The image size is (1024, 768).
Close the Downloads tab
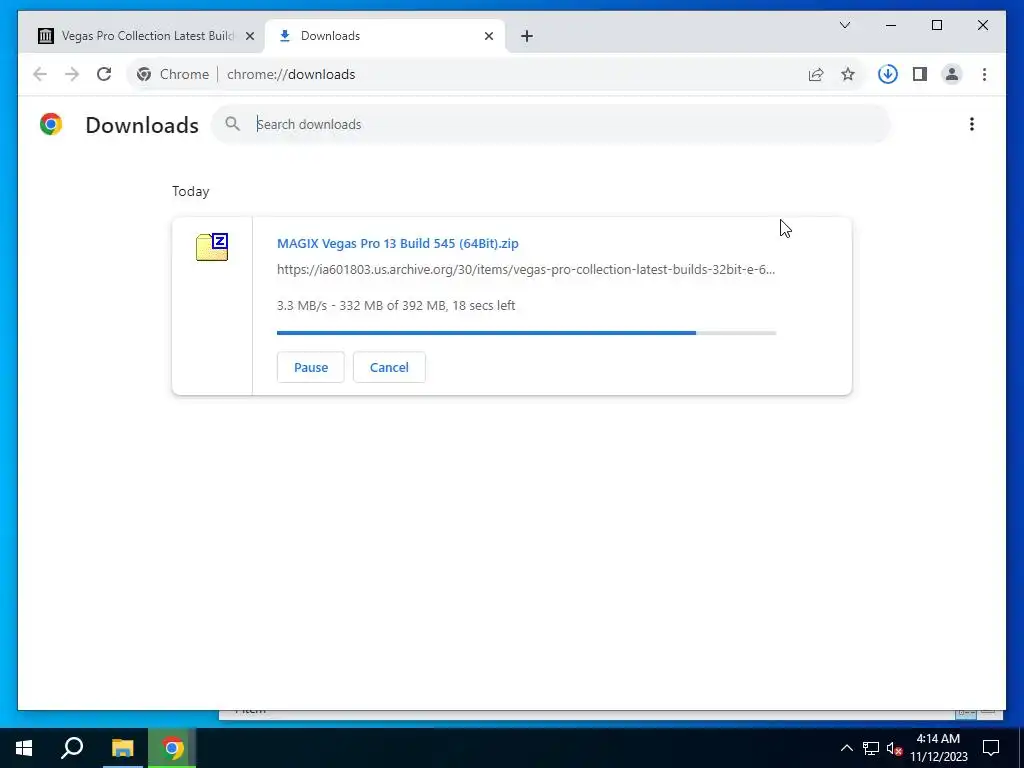(x=488, y=36)
